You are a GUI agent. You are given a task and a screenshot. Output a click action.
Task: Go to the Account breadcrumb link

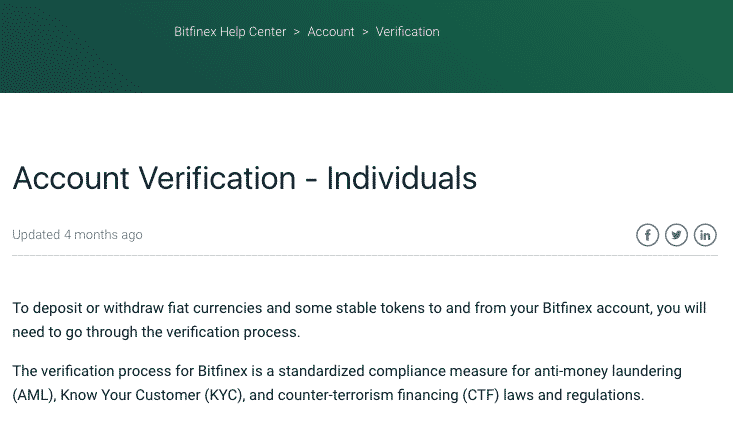[331, 32]
